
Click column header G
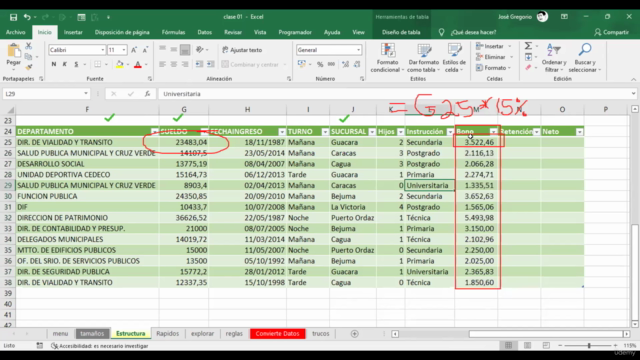(x=184, y=109)
